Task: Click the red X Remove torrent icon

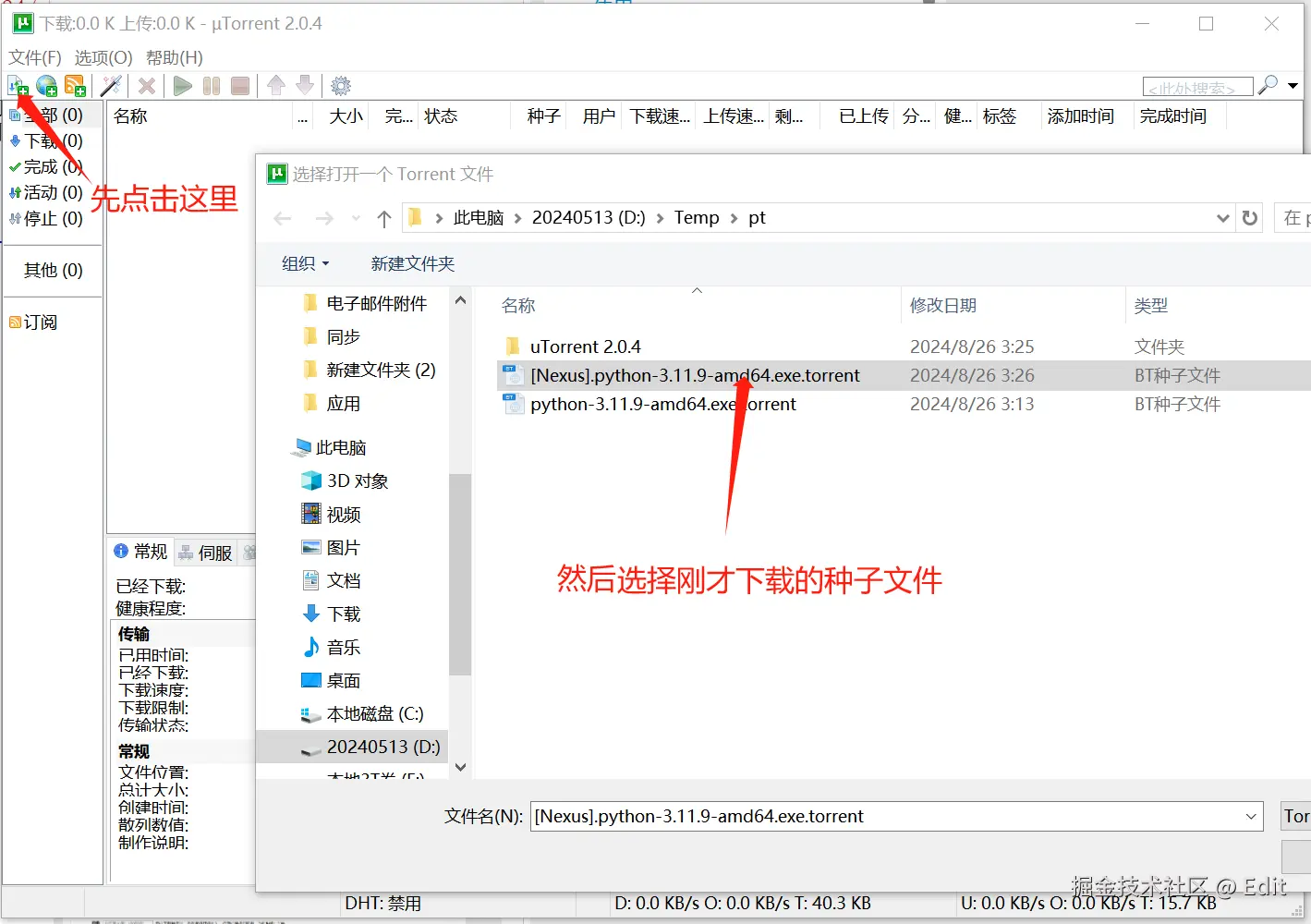Action: tap(146, 86)
